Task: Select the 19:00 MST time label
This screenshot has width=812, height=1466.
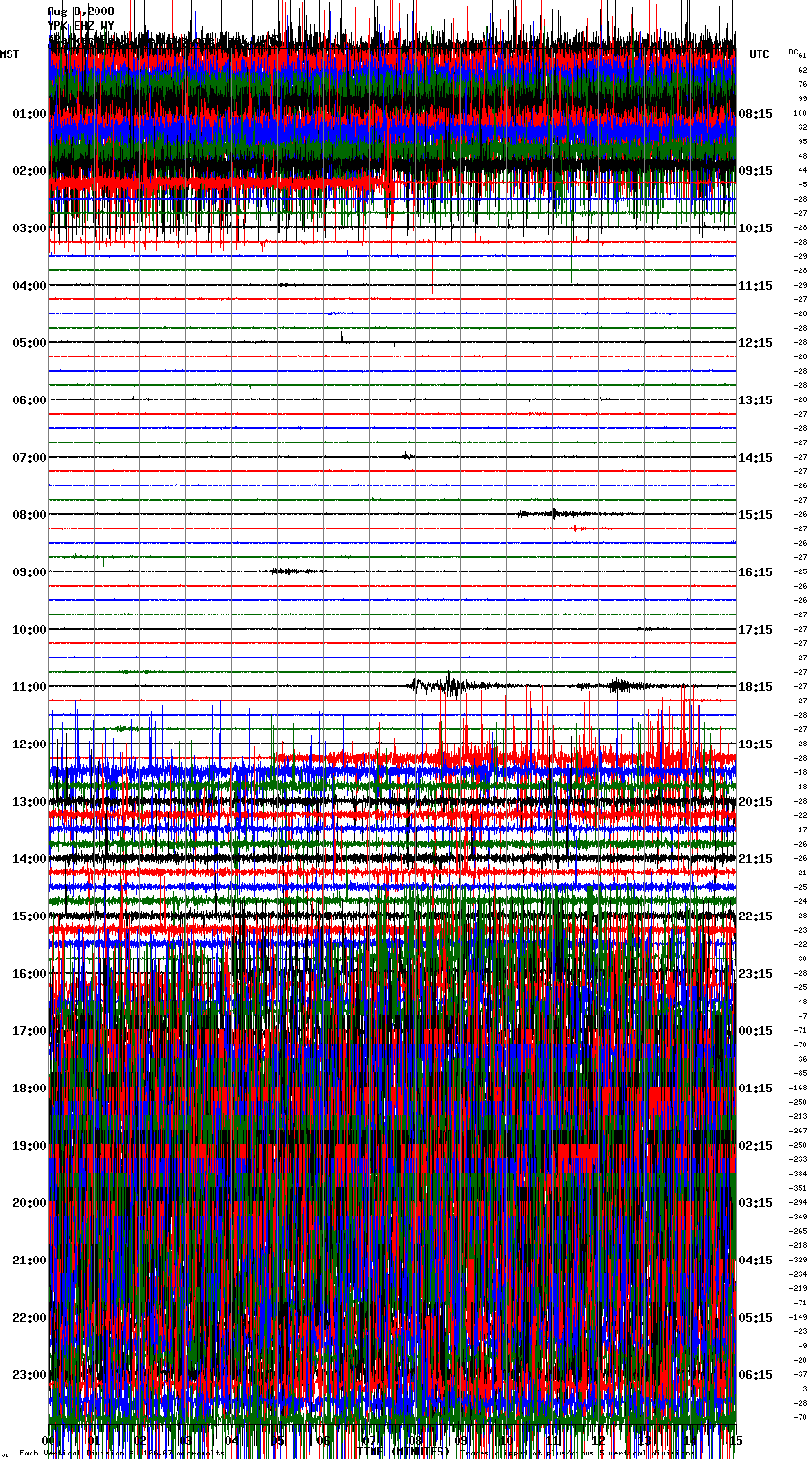Action: pyautogui.click(x=30, y=1146)
